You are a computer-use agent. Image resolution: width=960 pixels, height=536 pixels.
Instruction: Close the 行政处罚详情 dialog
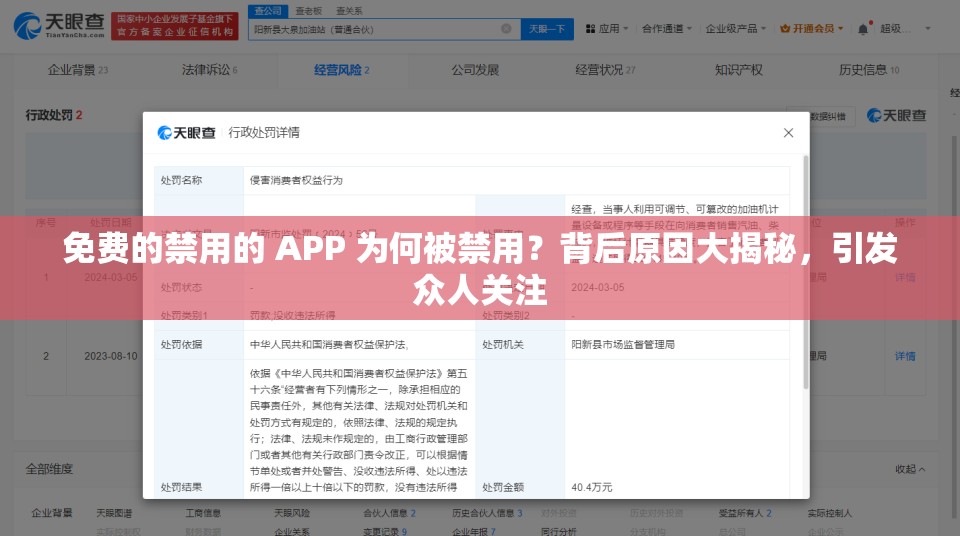coord(789,133)
